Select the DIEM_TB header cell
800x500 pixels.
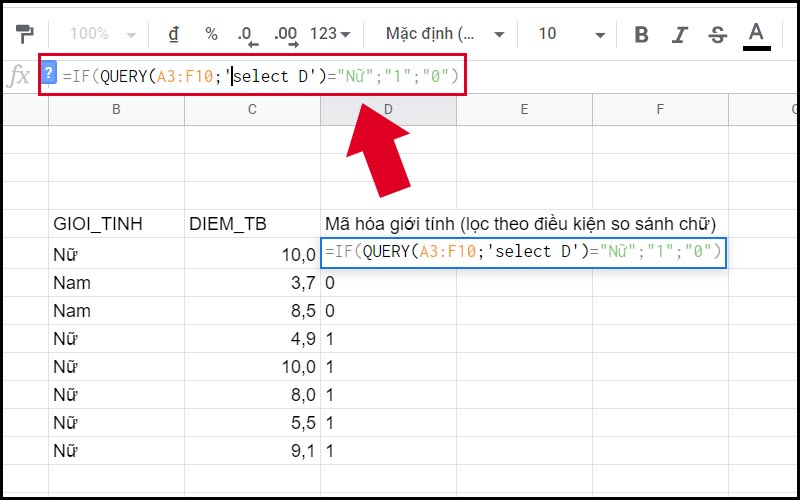click(x=252, y=224)
